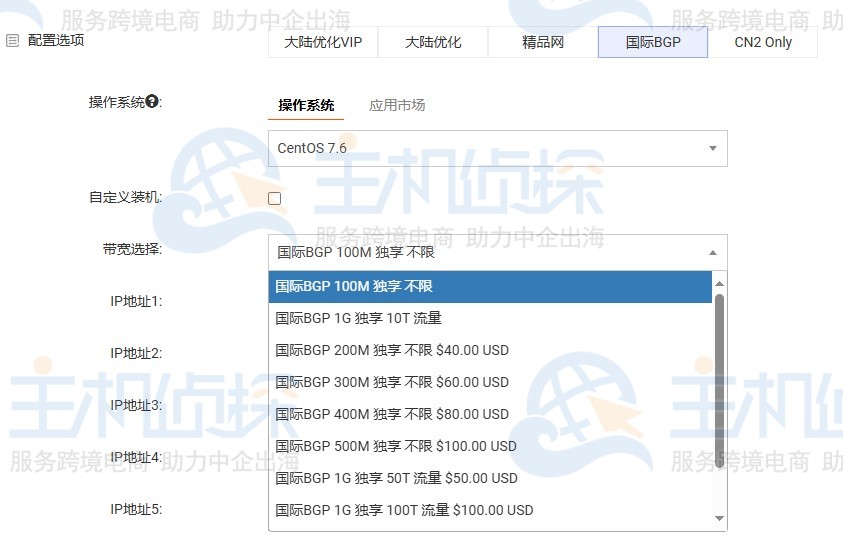Click the 配置选项 section heading
Viewport: 843px width, 544px height.
56,40
